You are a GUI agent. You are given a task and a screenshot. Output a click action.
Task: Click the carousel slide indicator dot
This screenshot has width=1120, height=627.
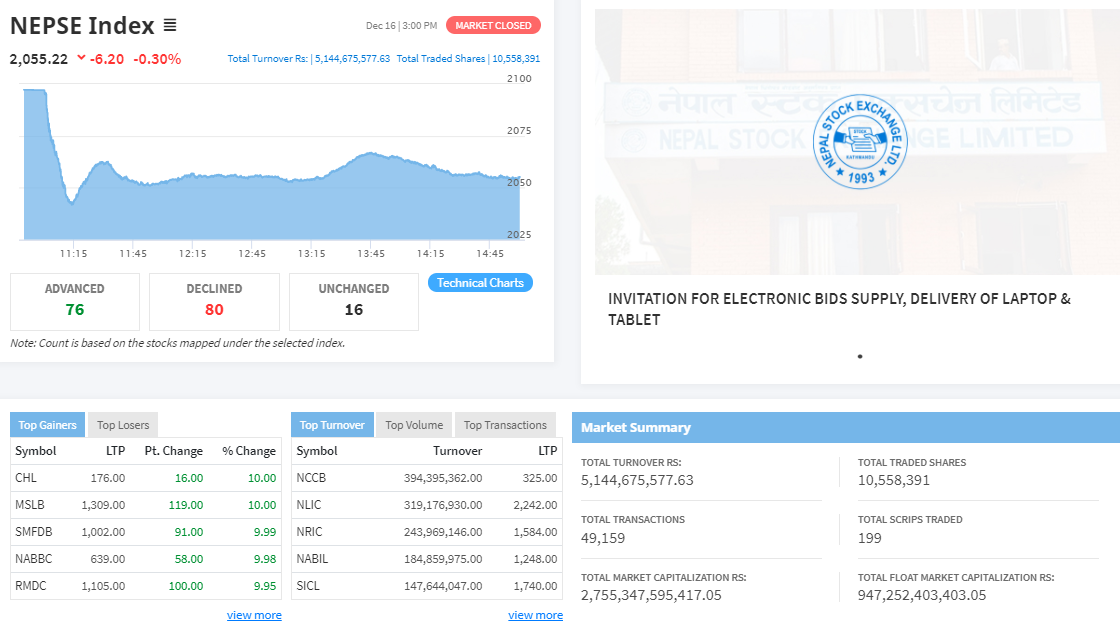[x=860, y=356]
